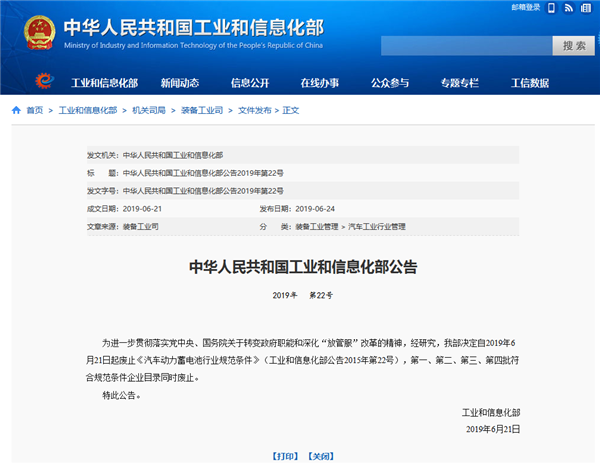Click the 特此公告 line

point(121,396)
